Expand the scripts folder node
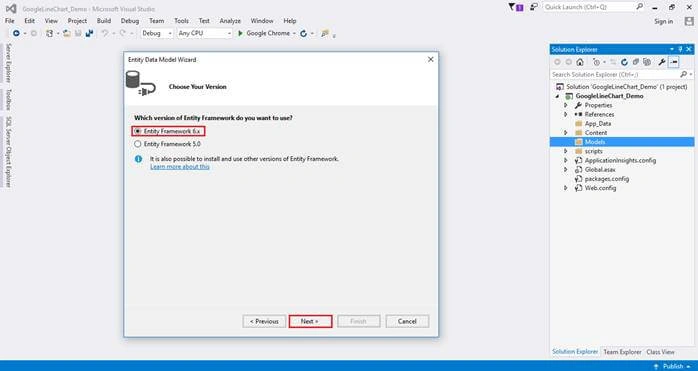Viewport: 698px width, 371px height. [x=566, y=151]
